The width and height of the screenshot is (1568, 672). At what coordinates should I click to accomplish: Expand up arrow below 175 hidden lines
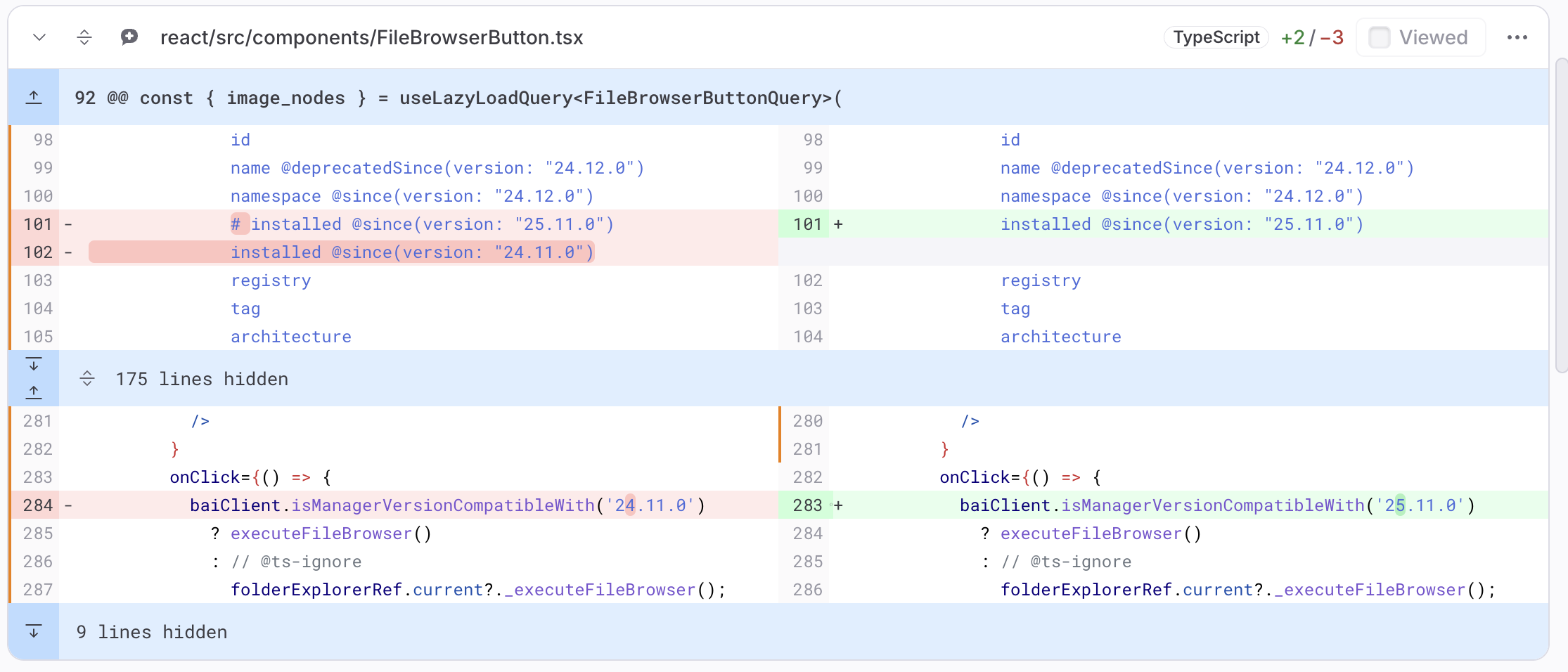click(34, 392)
